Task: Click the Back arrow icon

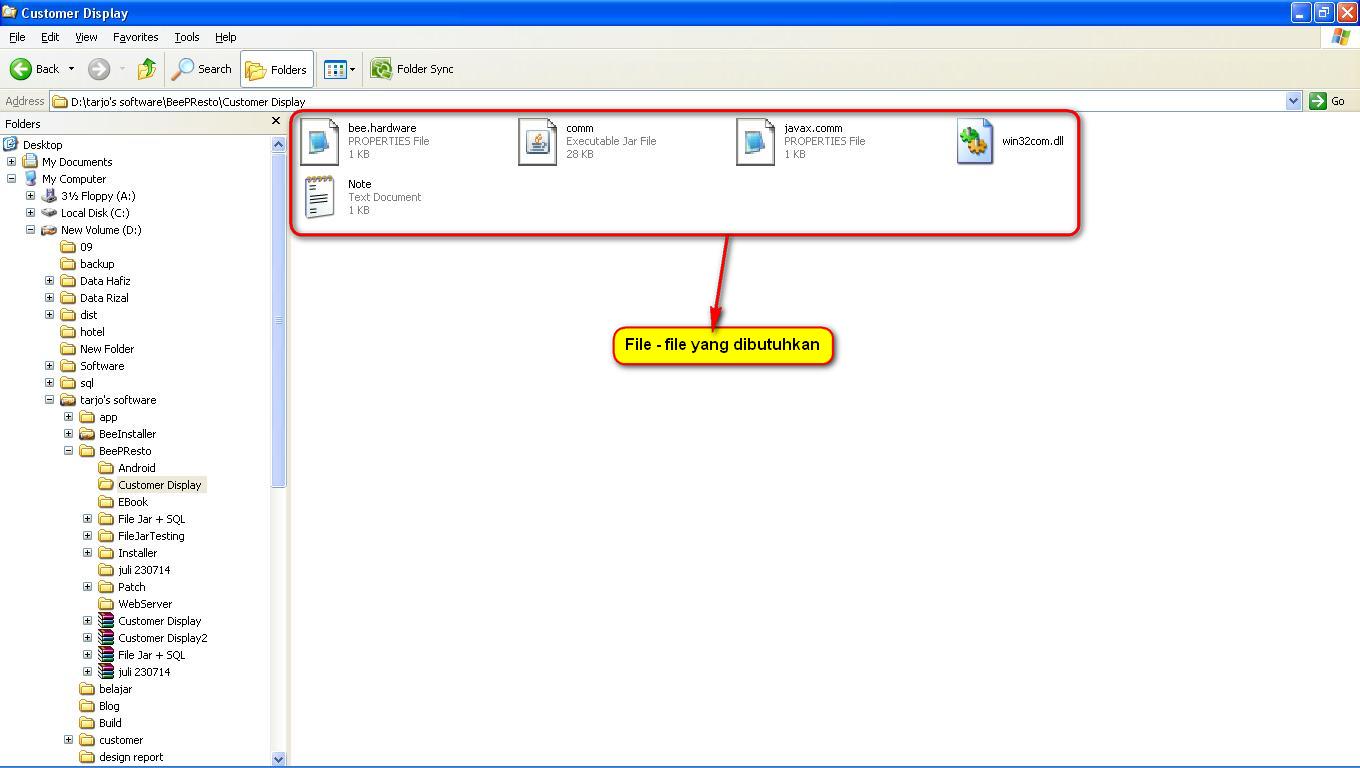Action: coord(21,69)
